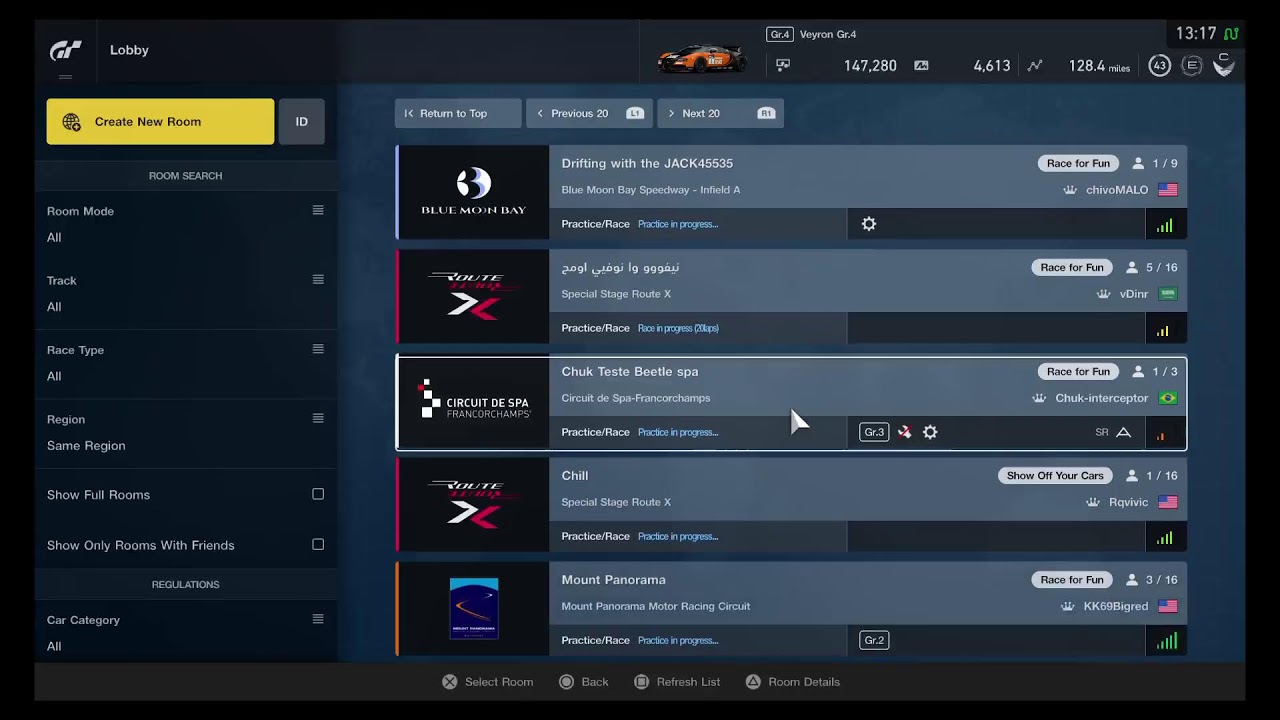This screenshot has height=720, width=1280.
Task: Click the Blue Moon Bay track thumbnail
Action: click(473, 192)
